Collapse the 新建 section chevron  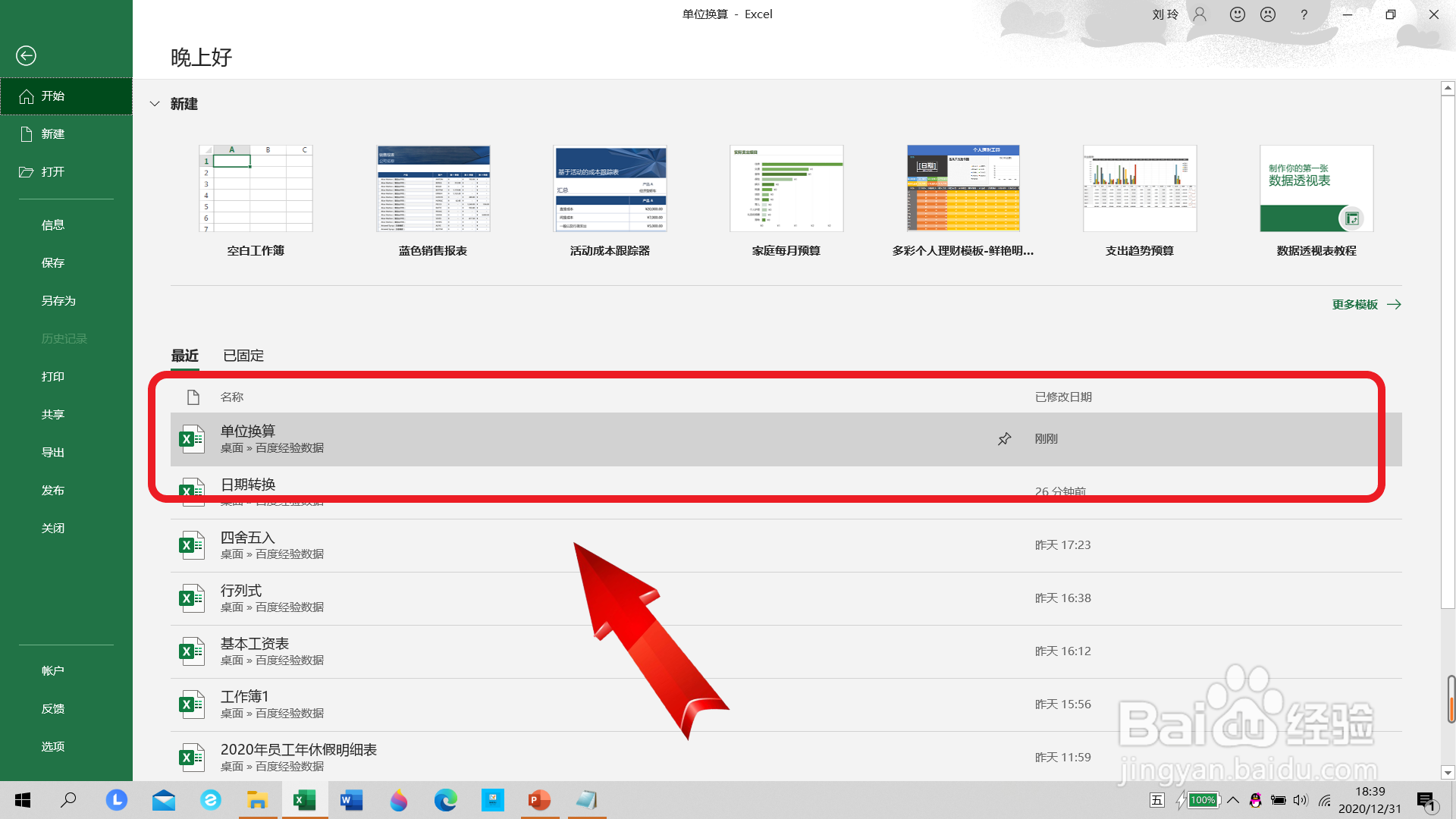point(155,104)
